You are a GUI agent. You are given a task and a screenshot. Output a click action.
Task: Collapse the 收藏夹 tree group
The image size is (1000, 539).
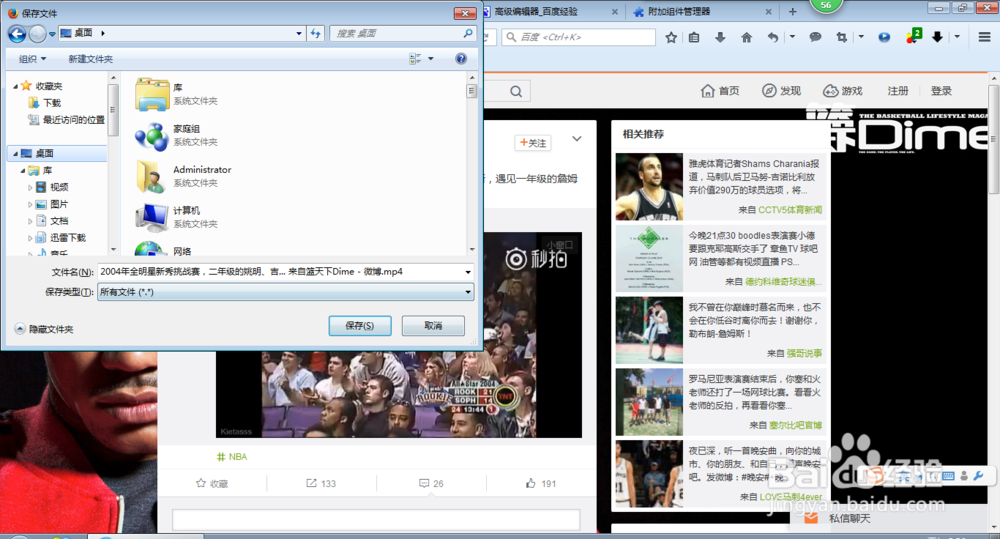click(x=15, y=86)
